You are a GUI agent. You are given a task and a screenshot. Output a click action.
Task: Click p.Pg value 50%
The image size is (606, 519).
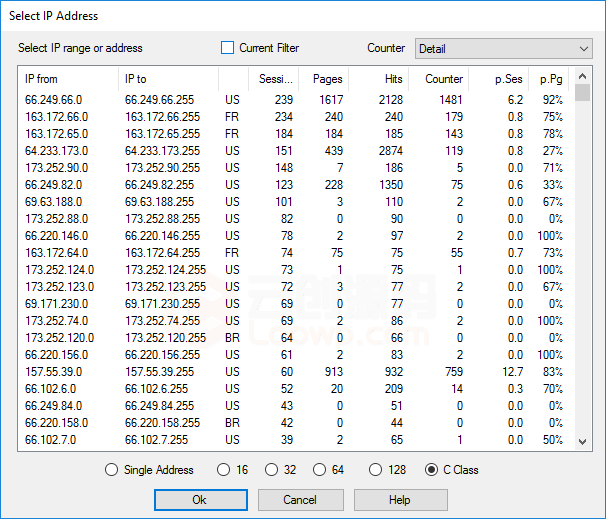click(x=553, y=440)
